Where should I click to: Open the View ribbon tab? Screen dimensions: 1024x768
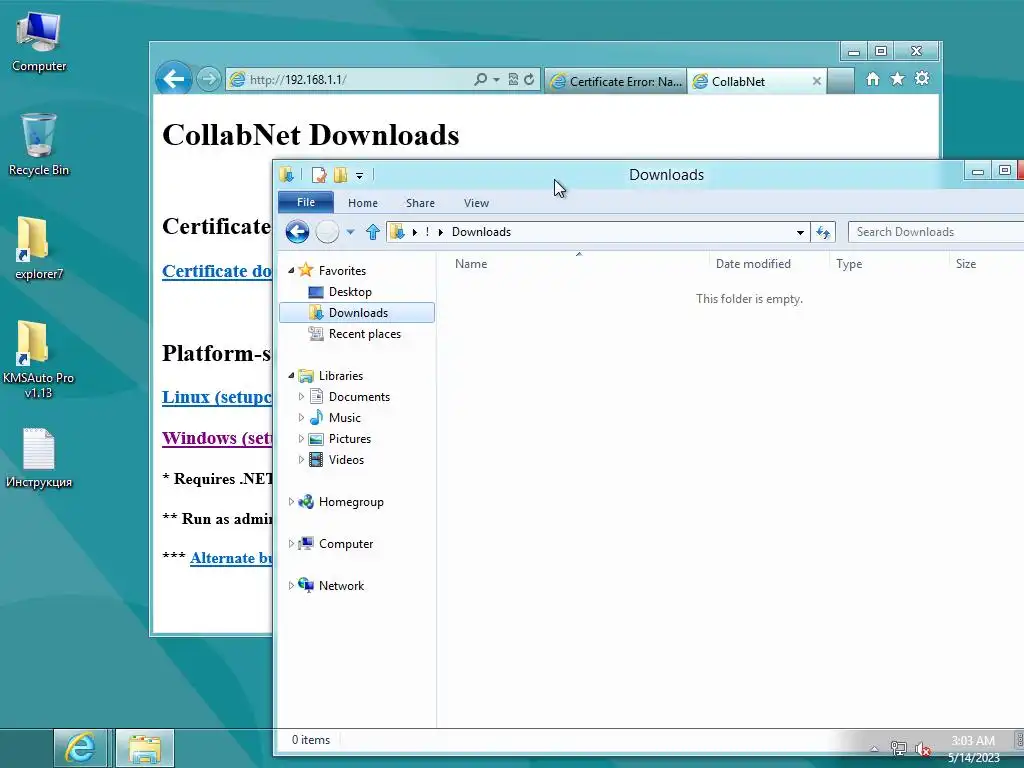point(477,203)
